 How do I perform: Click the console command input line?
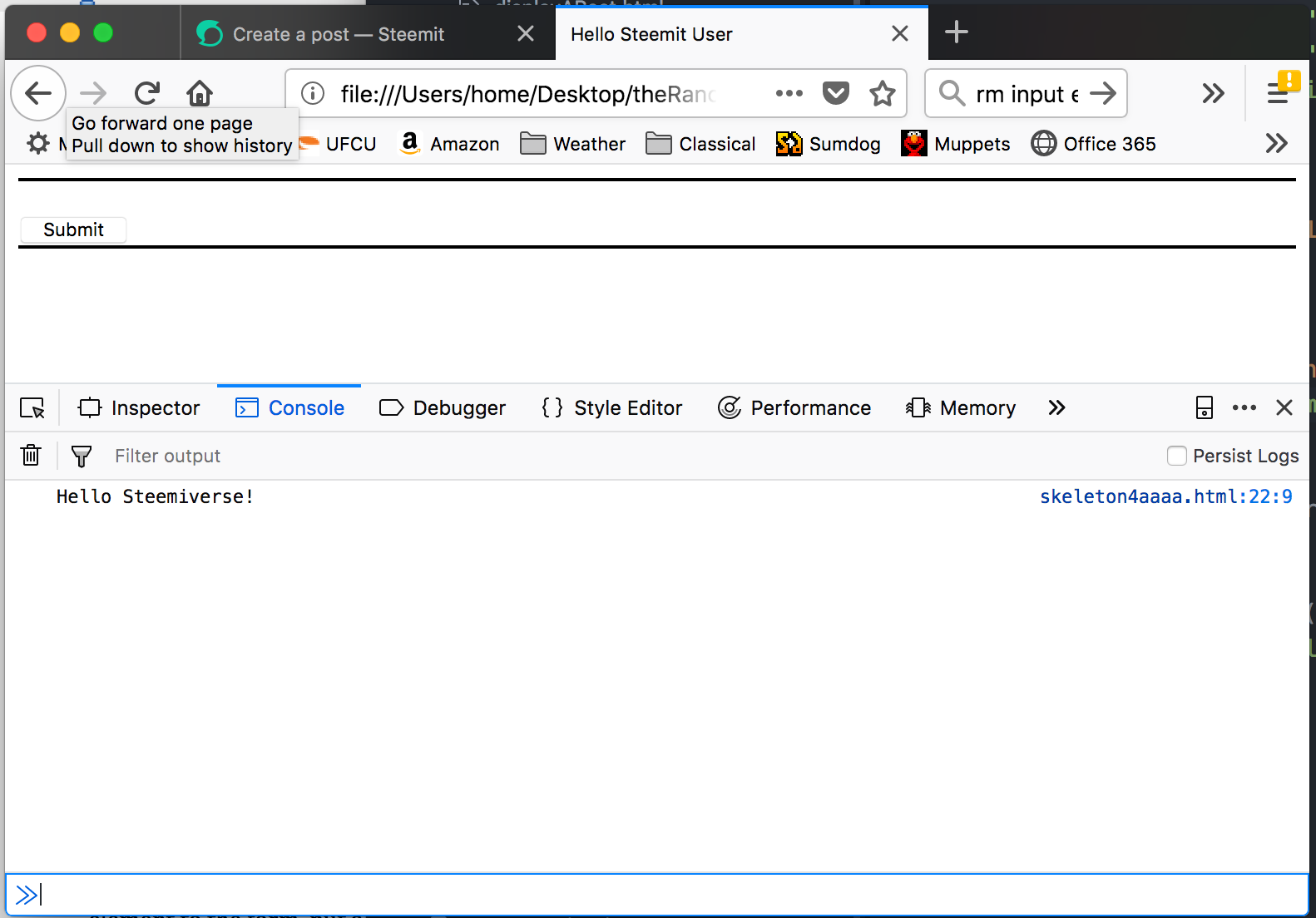pyautogui.click(x=657, y=895)
